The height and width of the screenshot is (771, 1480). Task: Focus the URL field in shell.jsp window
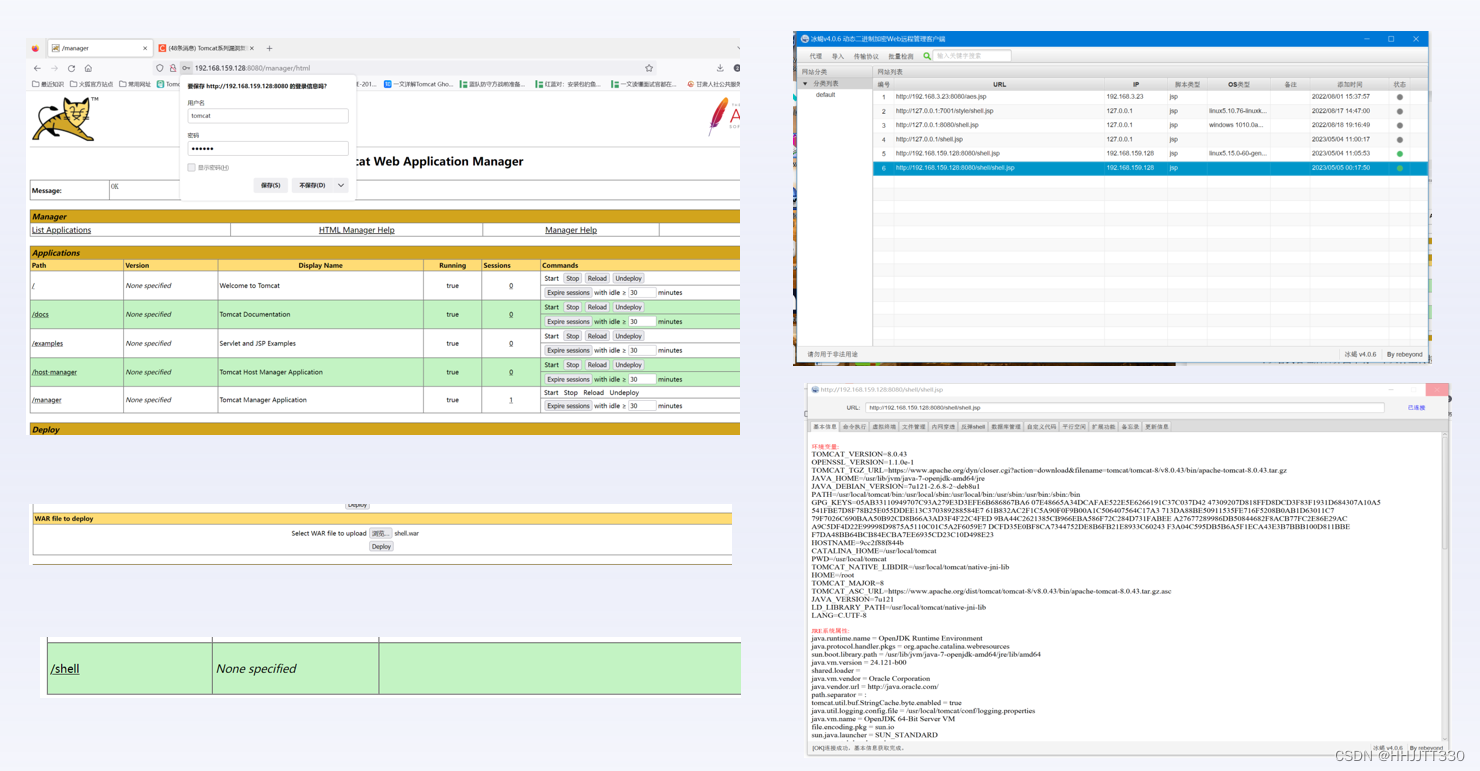point(1125,408)
